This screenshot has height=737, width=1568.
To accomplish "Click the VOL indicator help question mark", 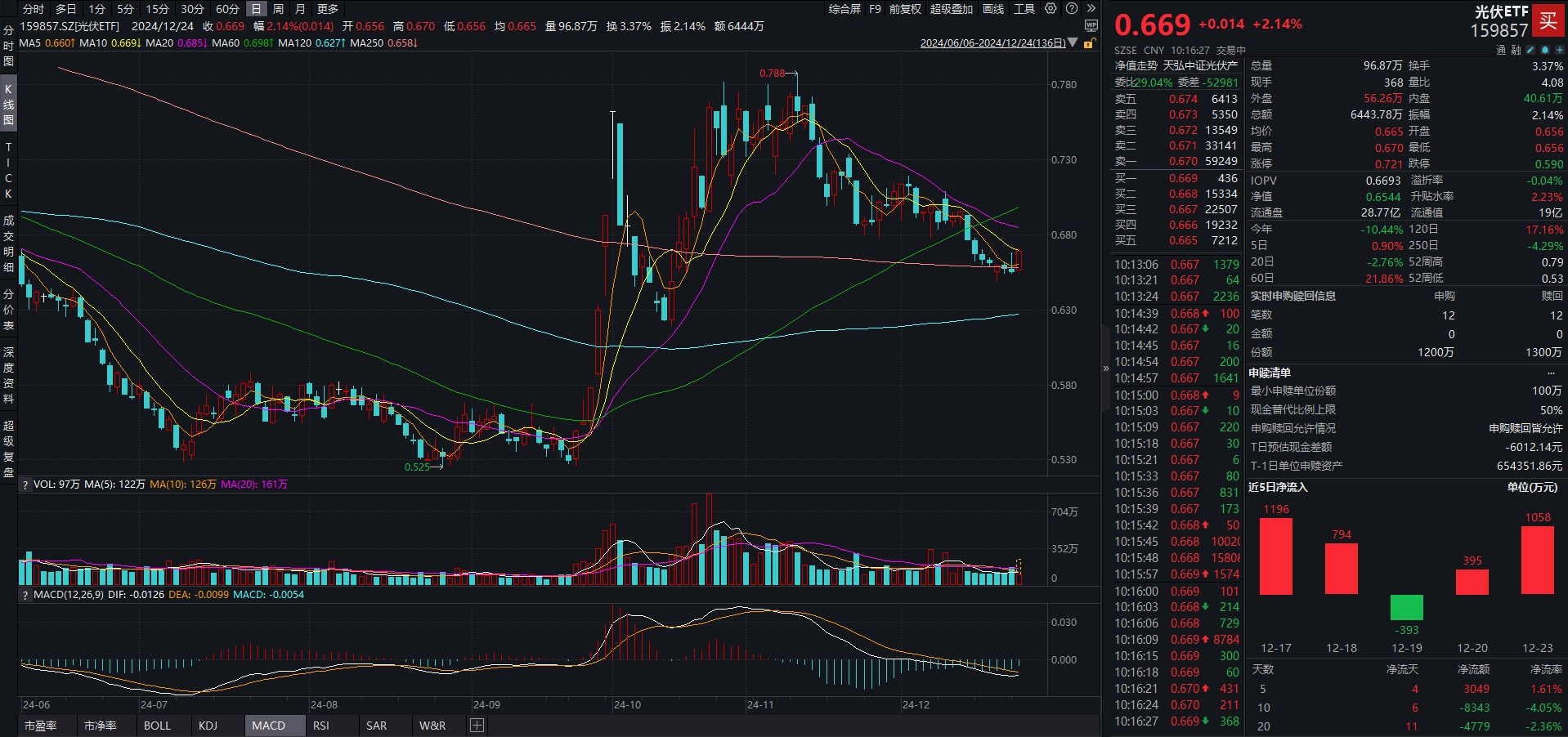I will (x=25, y=485).
